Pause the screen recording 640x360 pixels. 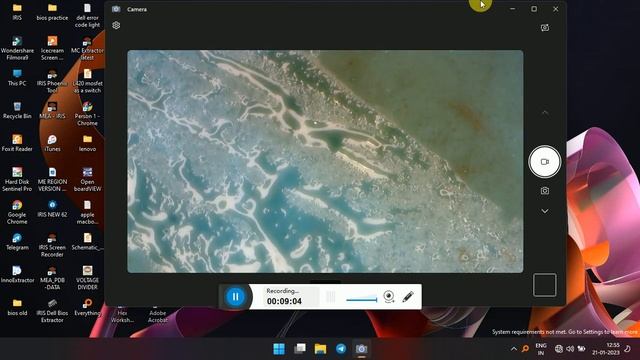tap(235, 297)
